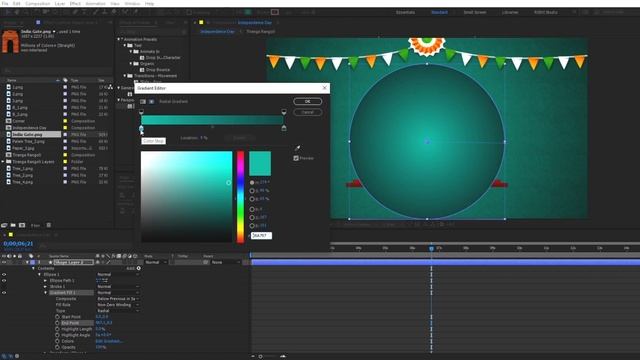The width and height of the screenshot is (640, 360).
Task: Click the Text folder icon in Animation Presets
Action: coord(131,45)
